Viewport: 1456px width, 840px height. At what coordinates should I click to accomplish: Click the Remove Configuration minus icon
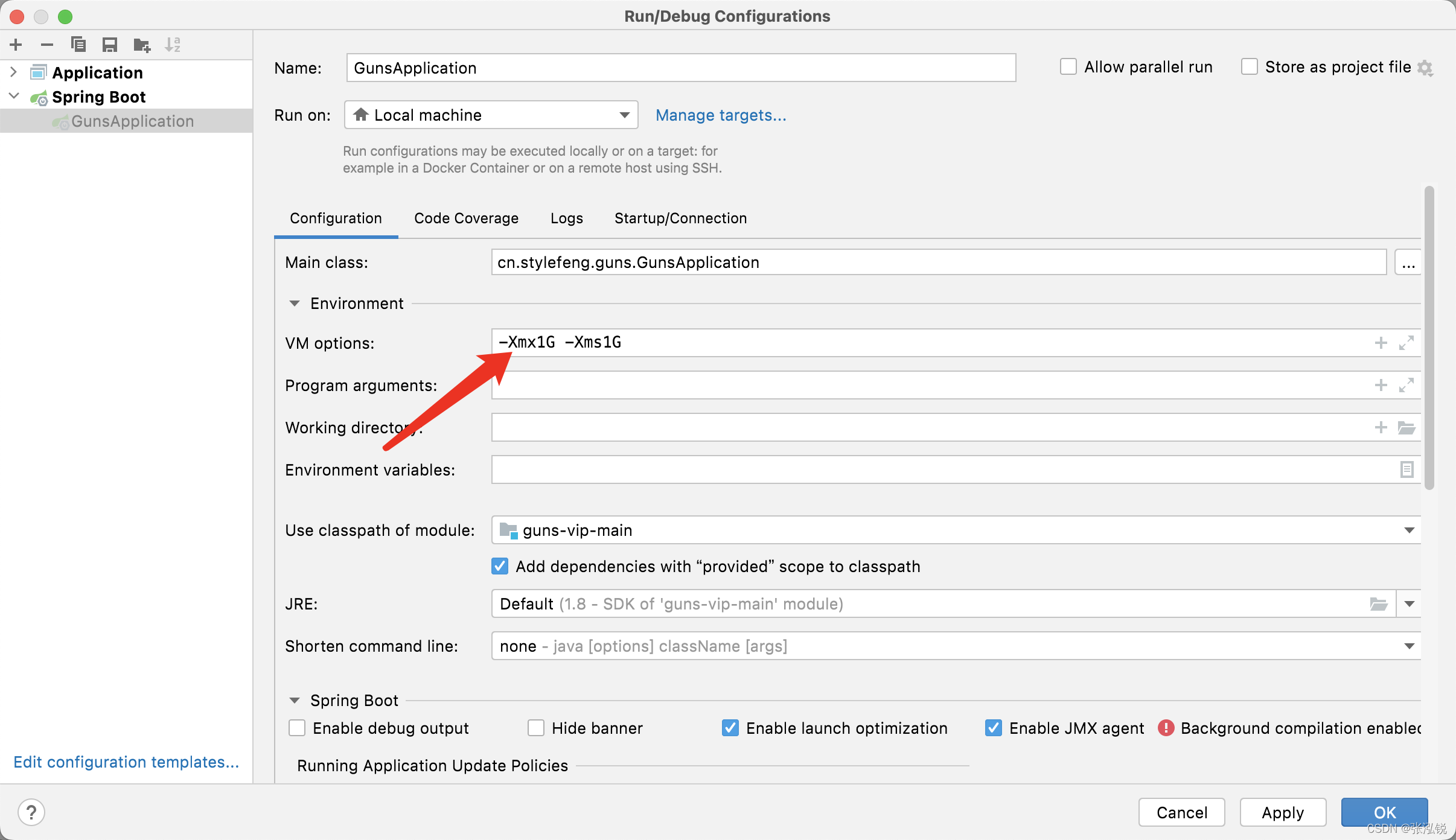click(47, 45)
